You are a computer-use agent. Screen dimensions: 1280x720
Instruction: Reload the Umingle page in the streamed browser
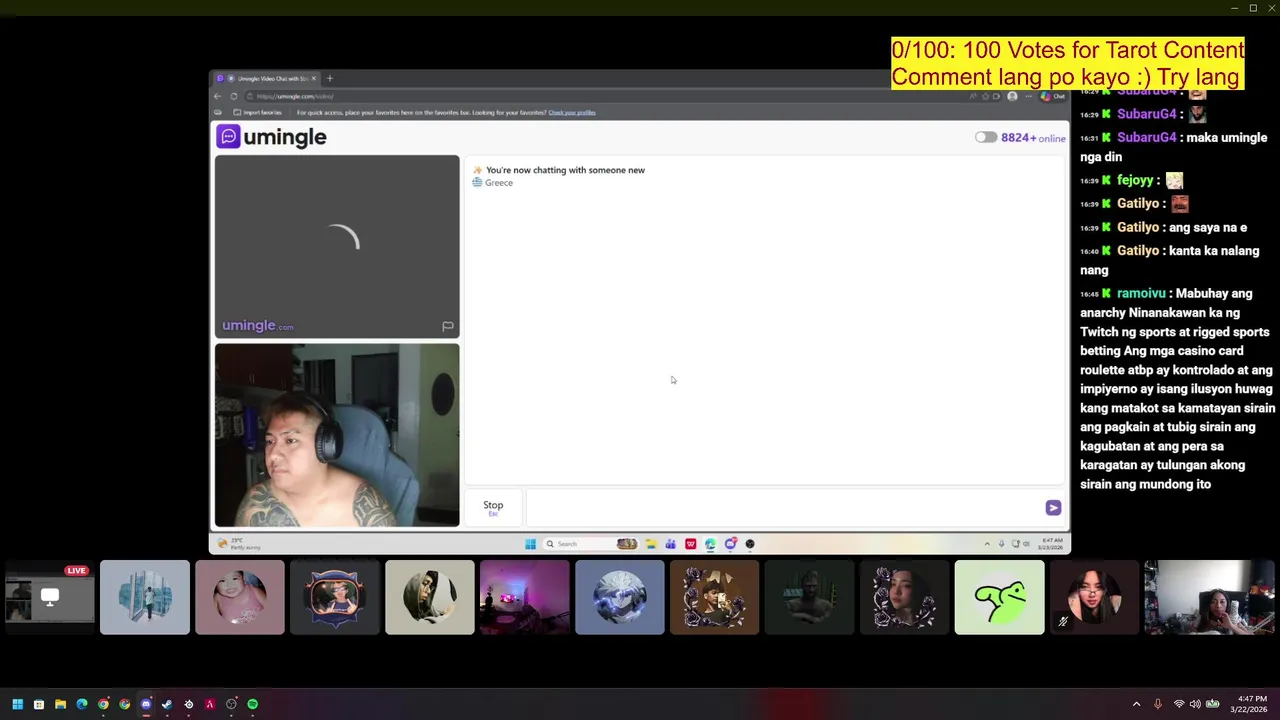(234, 96)
